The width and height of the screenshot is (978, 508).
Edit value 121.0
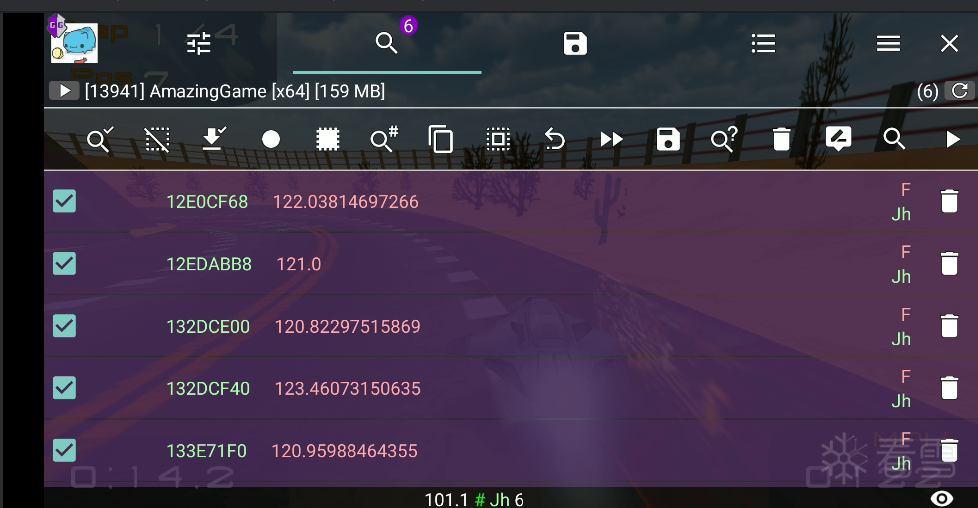point(299,264)
